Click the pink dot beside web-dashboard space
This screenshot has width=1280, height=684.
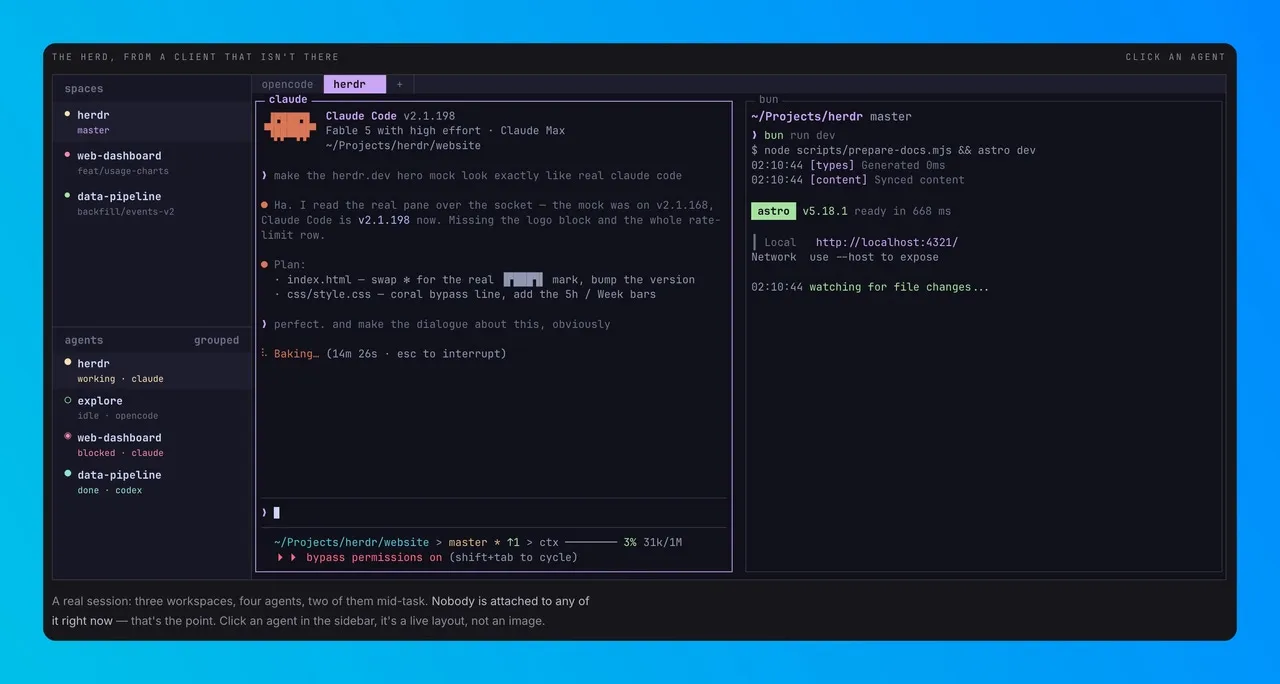67,155
